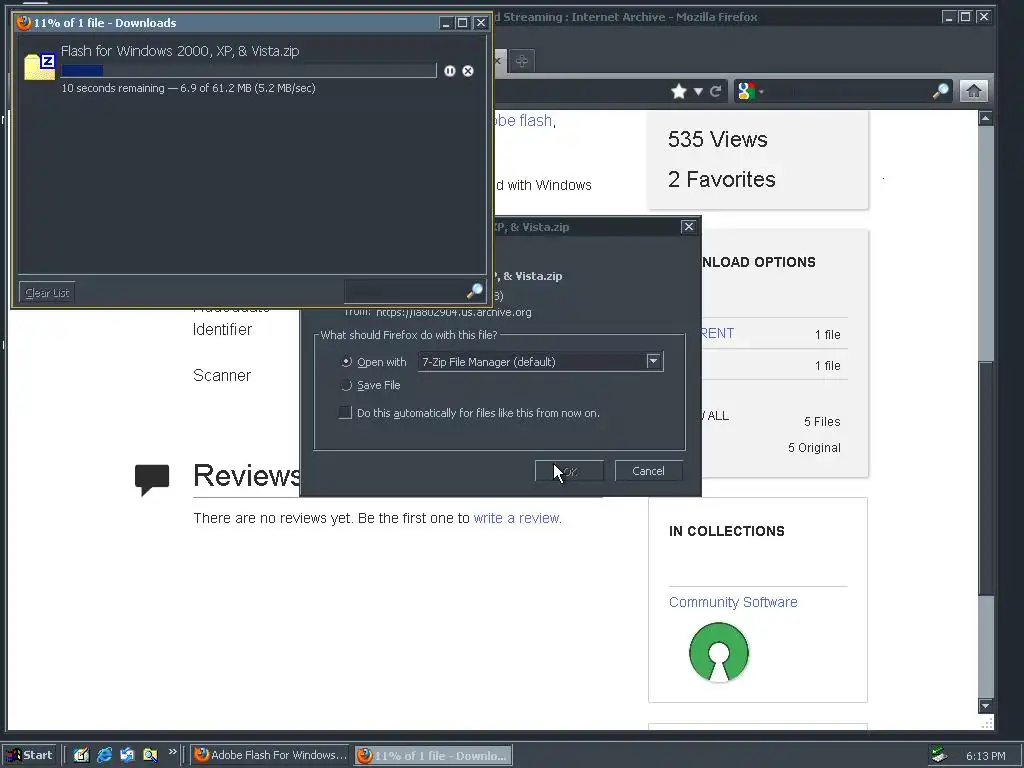Open the search engine selector dropdown
The width and height of the screenshot is (1024, 768).
pos(761,91)
